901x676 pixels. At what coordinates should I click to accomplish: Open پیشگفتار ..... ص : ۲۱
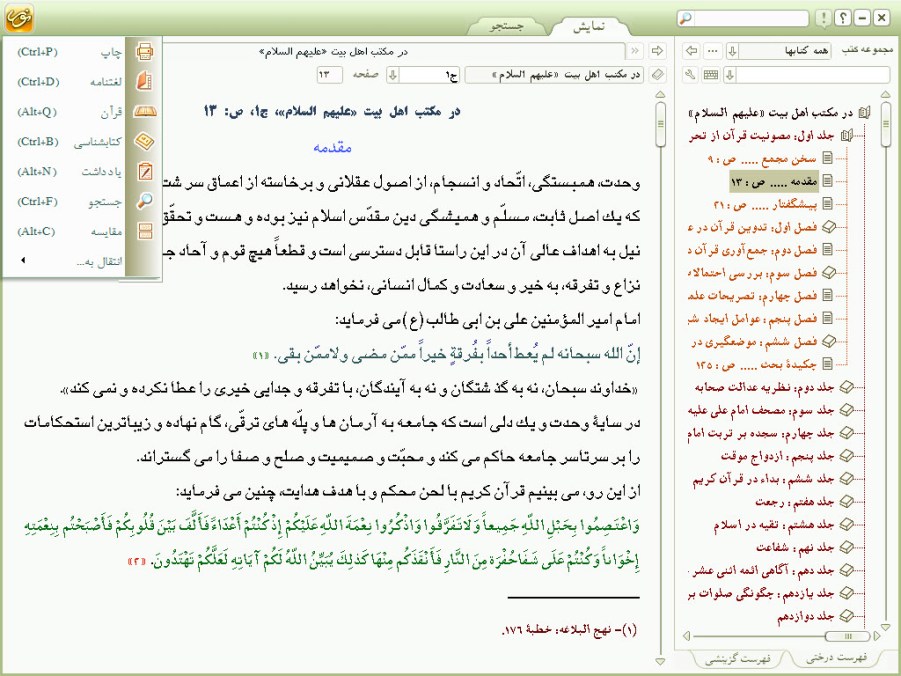tap(765, 204)
